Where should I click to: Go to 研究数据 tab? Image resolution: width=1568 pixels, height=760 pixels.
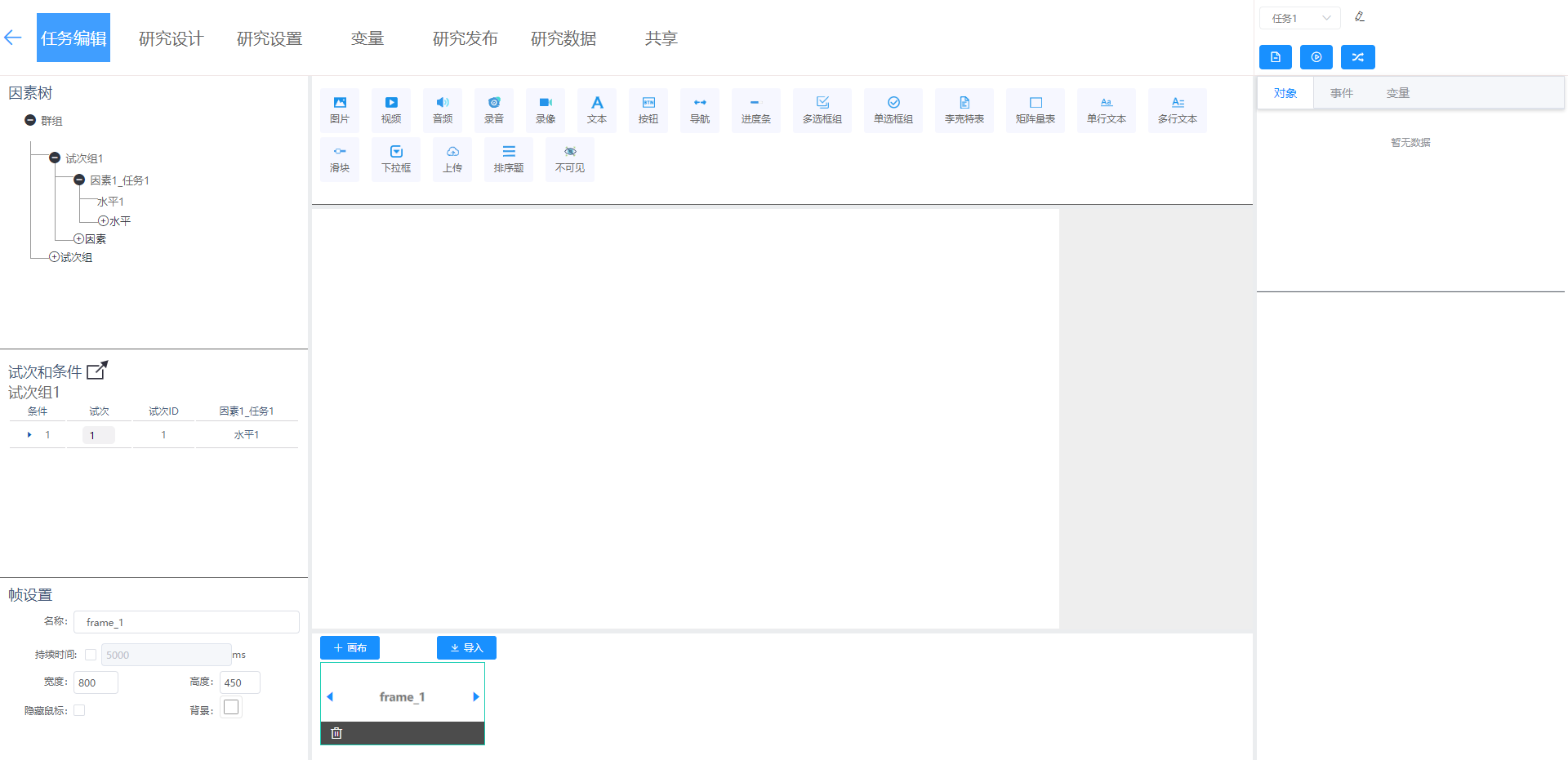563,38
